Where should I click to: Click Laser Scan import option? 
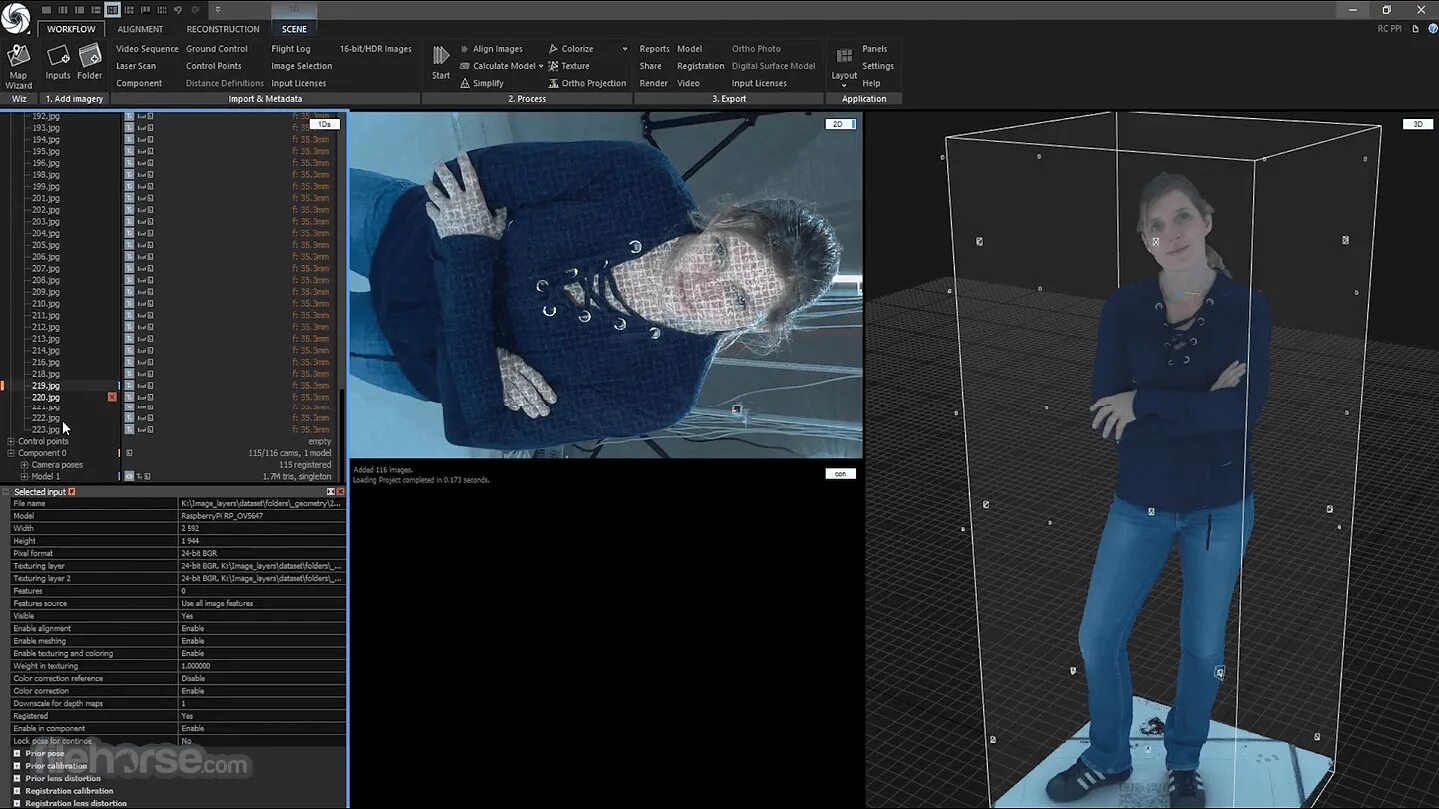(136, 66)
